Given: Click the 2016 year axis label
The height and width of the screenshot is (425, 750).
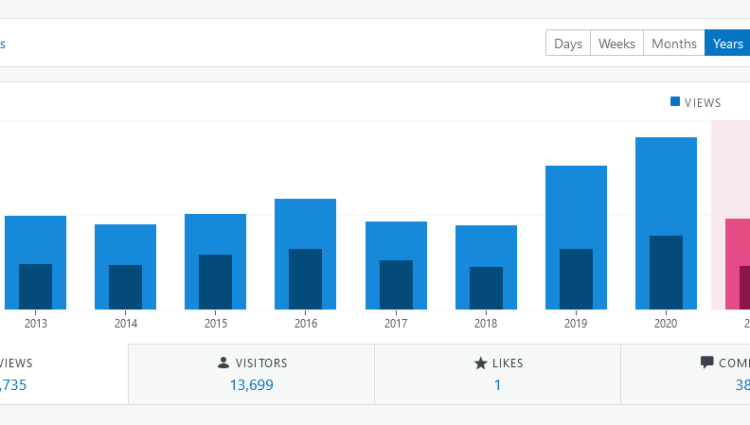Looking at the screenshot, I should (x=305, y=324).
